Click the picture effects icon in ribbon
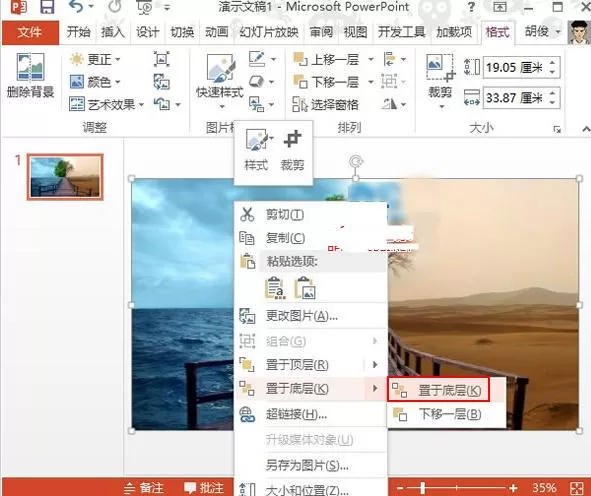591x496 pixels. 257,81
